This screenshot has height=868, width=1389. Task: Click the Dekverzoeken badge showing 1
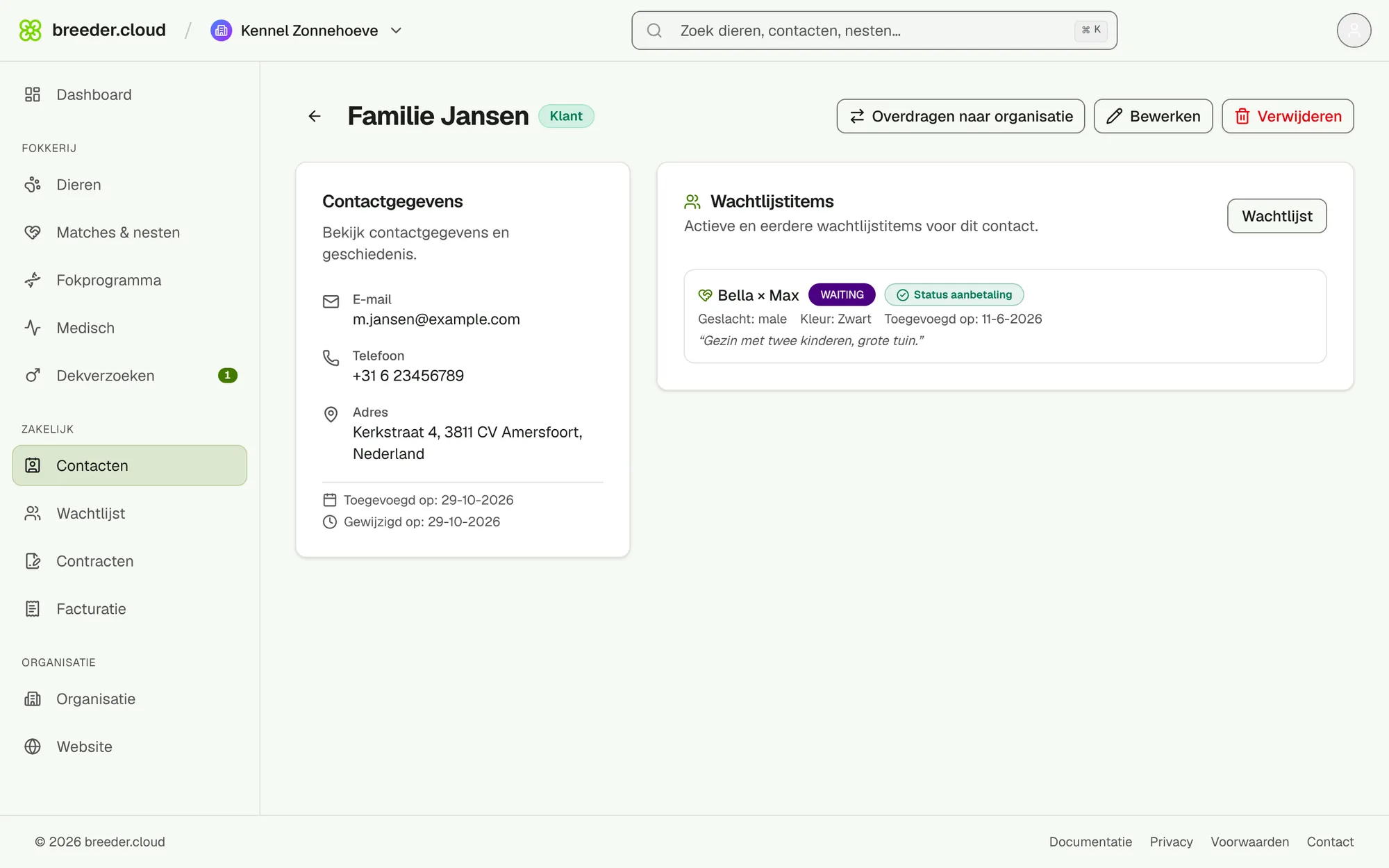pos(228,376)
